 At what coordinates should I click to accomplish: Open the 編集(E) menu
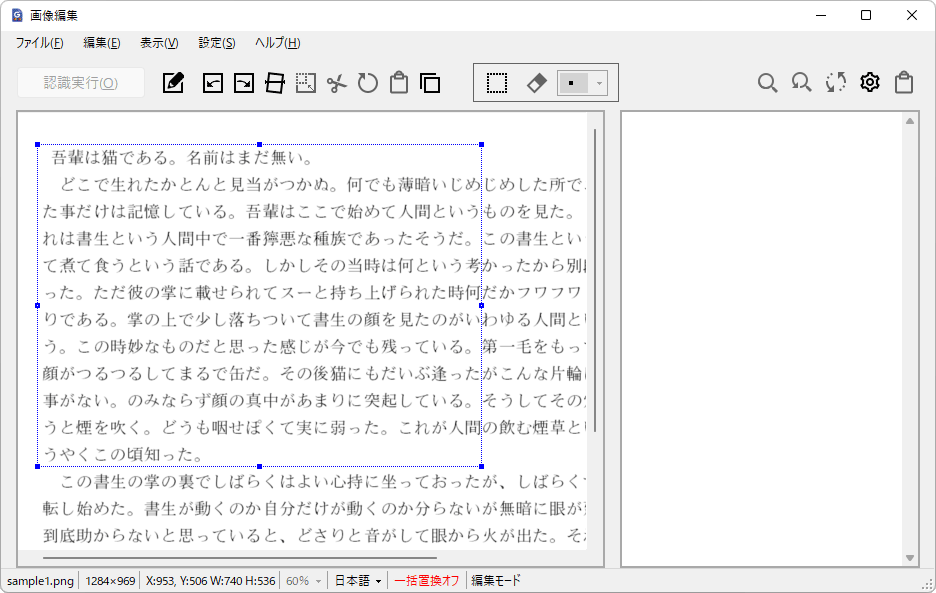(x=101, y=43)
